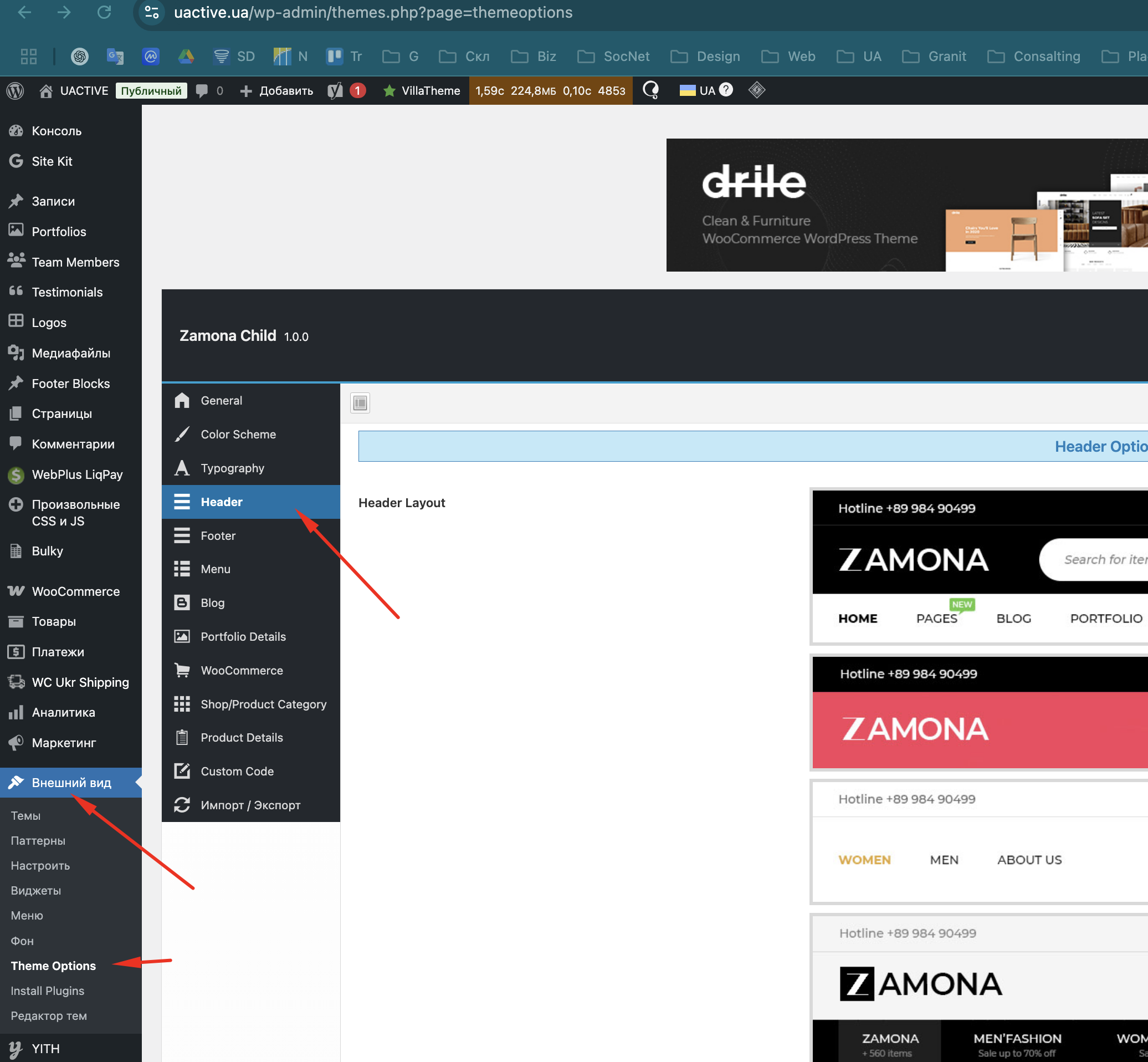Select Shop/Product Category tab

[251, 704]
